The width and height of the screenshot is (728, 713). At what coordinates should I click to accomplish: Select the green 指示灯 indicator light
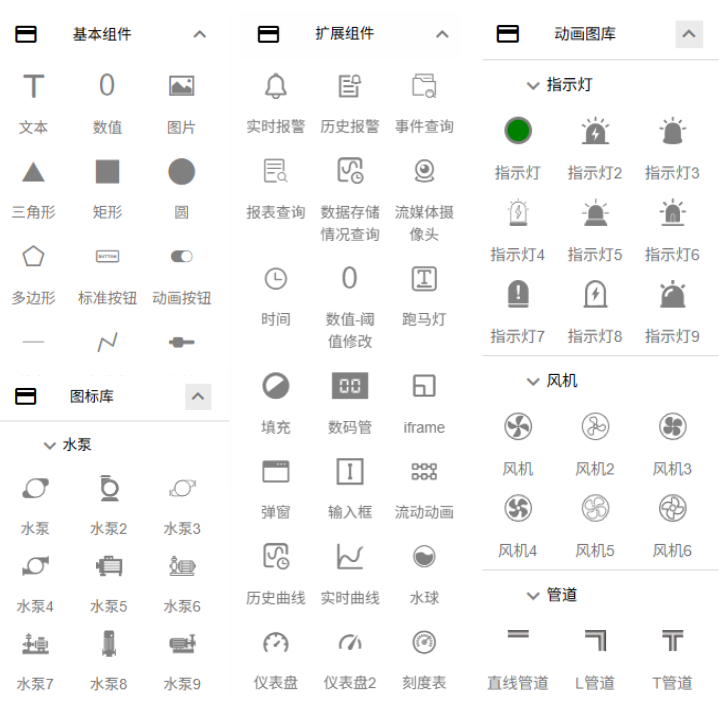click(x=518, y=130)
